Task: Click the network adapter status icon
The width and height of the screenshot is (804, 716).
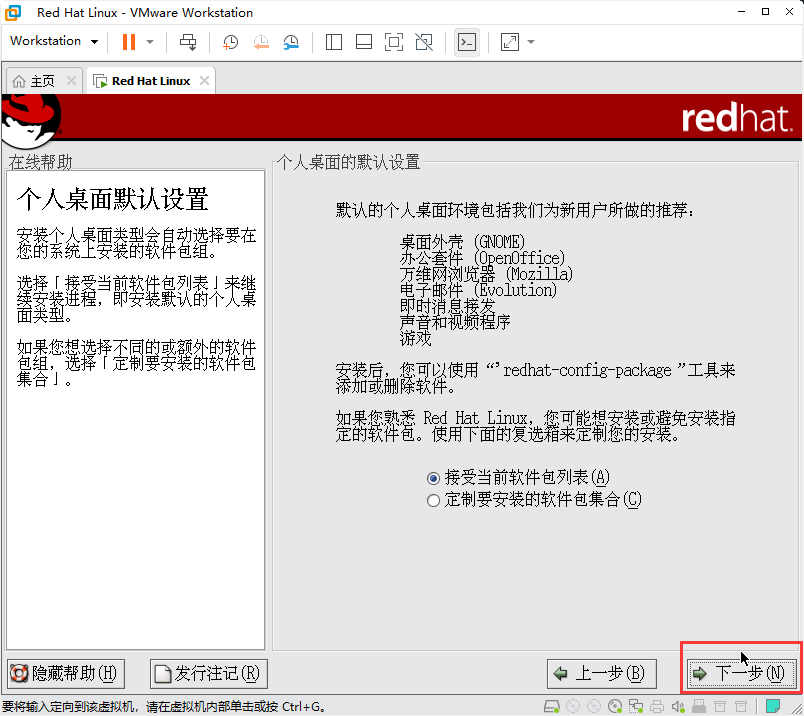Action: [x=636, y=706]
